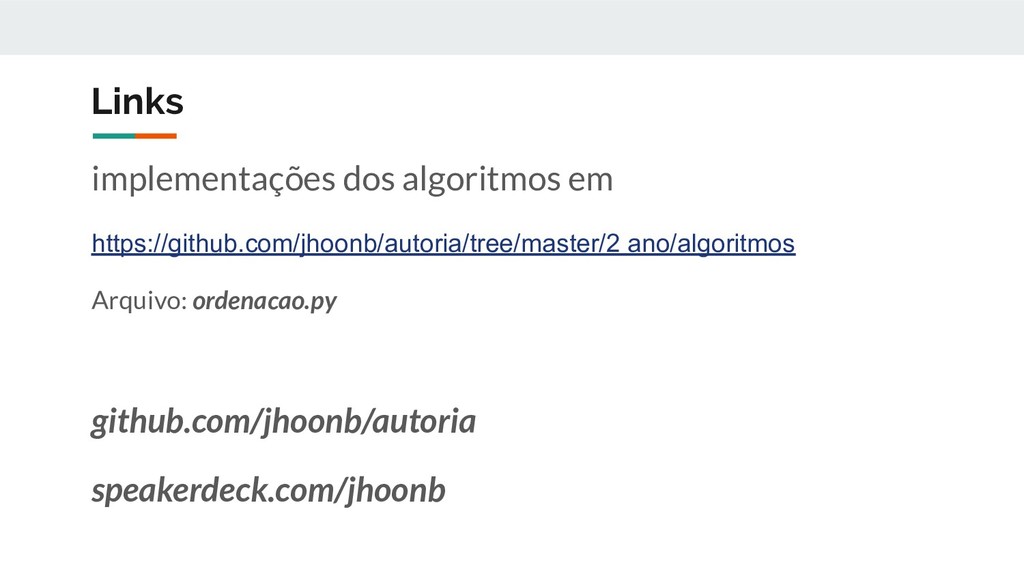Click the "Links" slide heading
This screenshot has width=1024, height=576.
(x=138, y=101)
